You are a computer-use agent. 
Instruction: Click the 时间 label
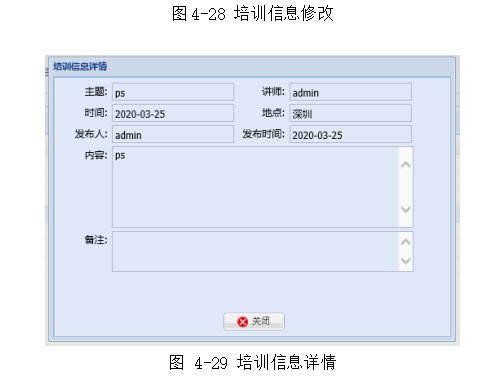(96, 113)
